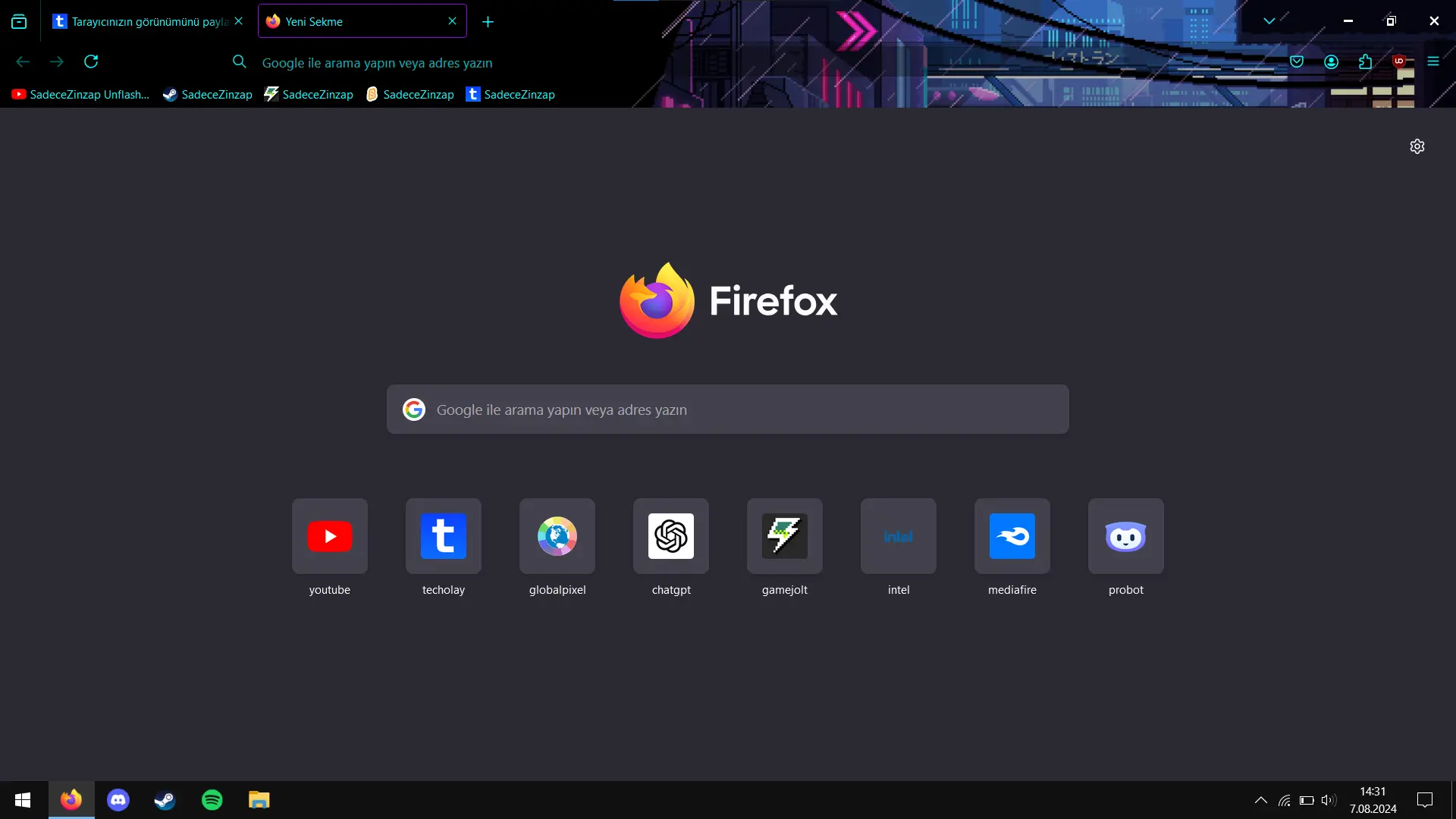1456x819 pixels.
Task: Open the SadeceZinzap Steam bookmark
Action: click(x=208, y=94)
